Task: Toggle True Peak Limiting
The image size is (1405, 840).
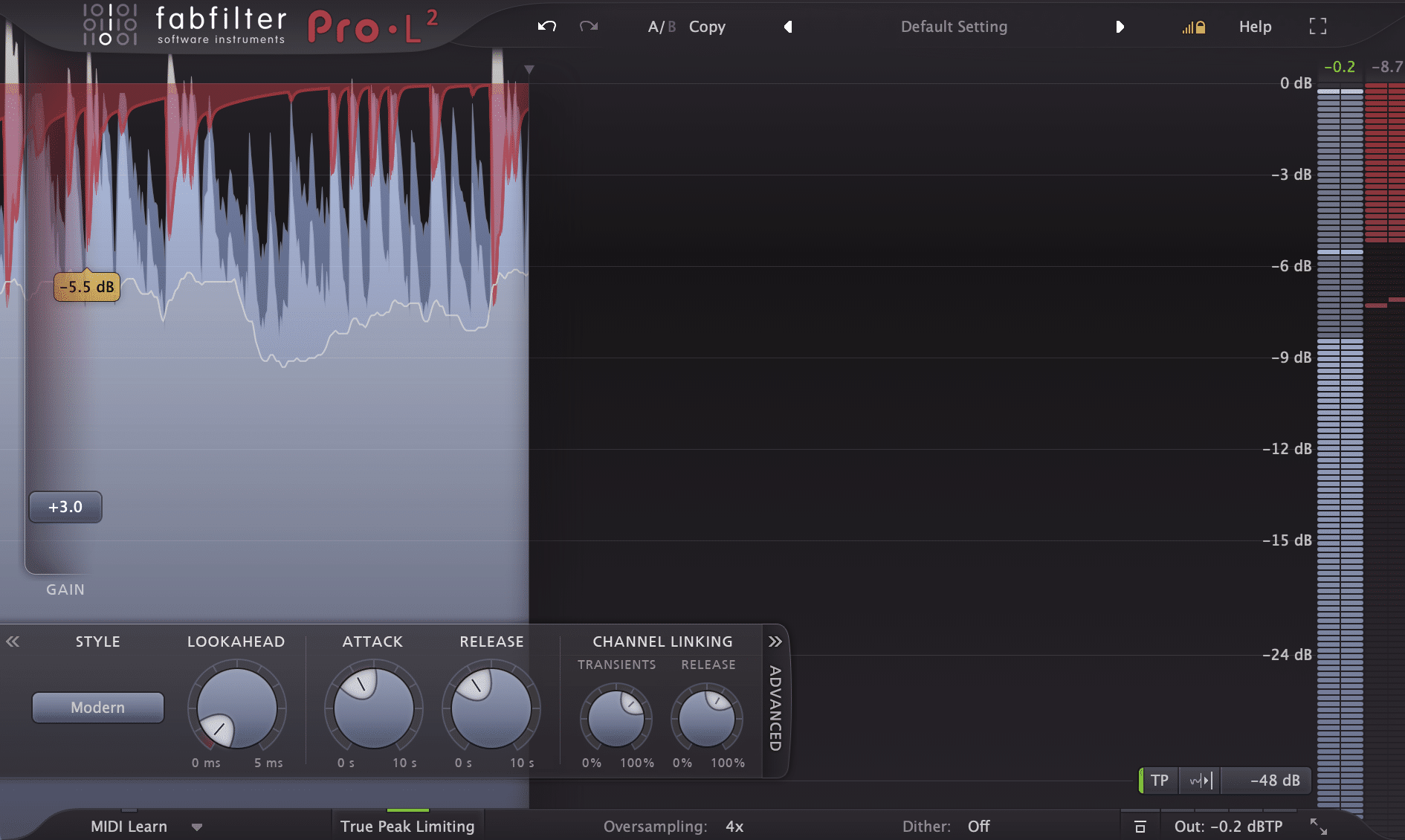Action: [407, 827]
